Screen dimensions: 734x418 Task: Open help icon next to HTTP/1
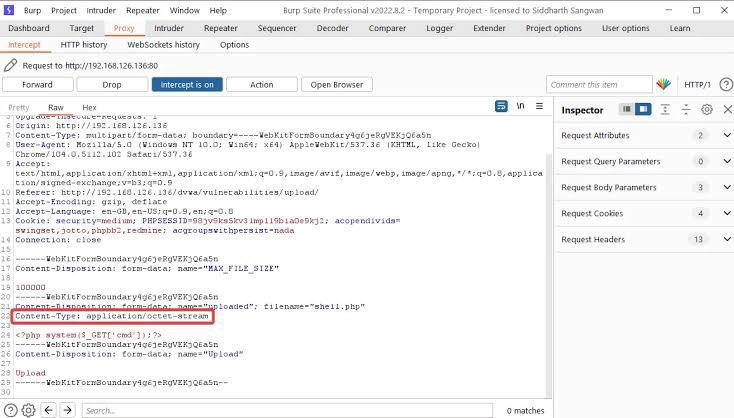726,84
